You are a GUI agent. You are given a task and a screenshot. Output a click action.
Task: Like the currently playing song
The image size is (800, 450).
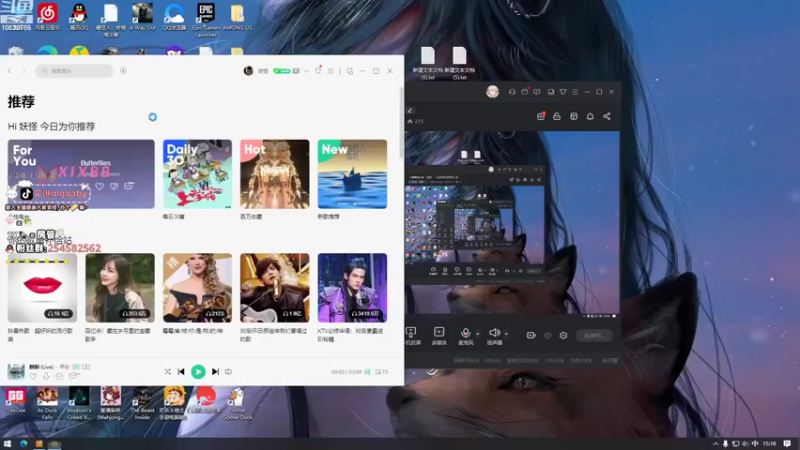[x=33, y=376]
